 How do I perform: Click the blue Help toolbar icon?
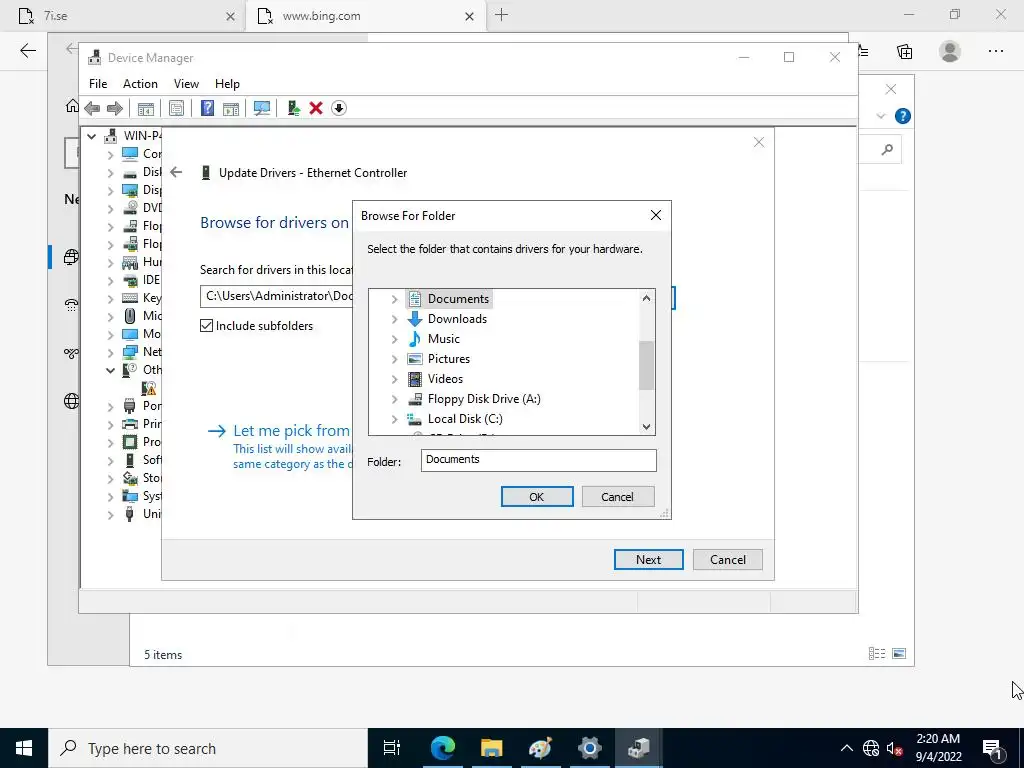[x=207, y=108]
